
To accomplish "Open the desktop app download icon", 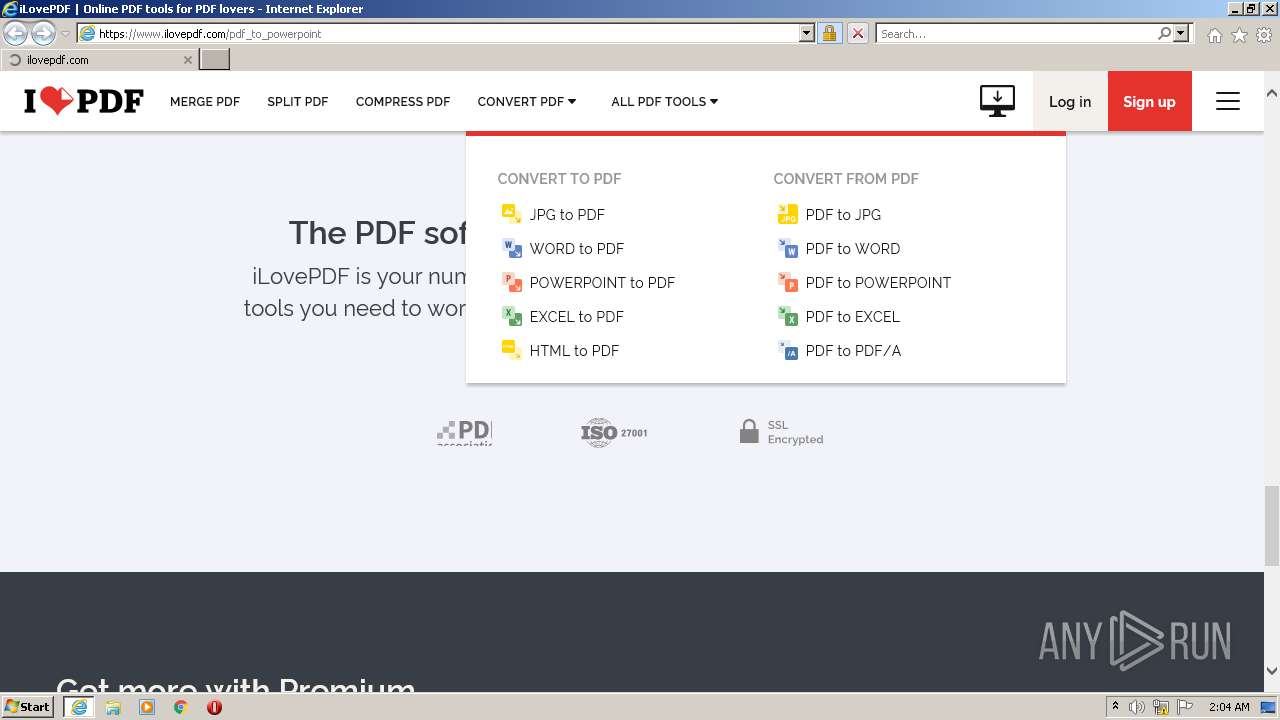I will [997, 101].
